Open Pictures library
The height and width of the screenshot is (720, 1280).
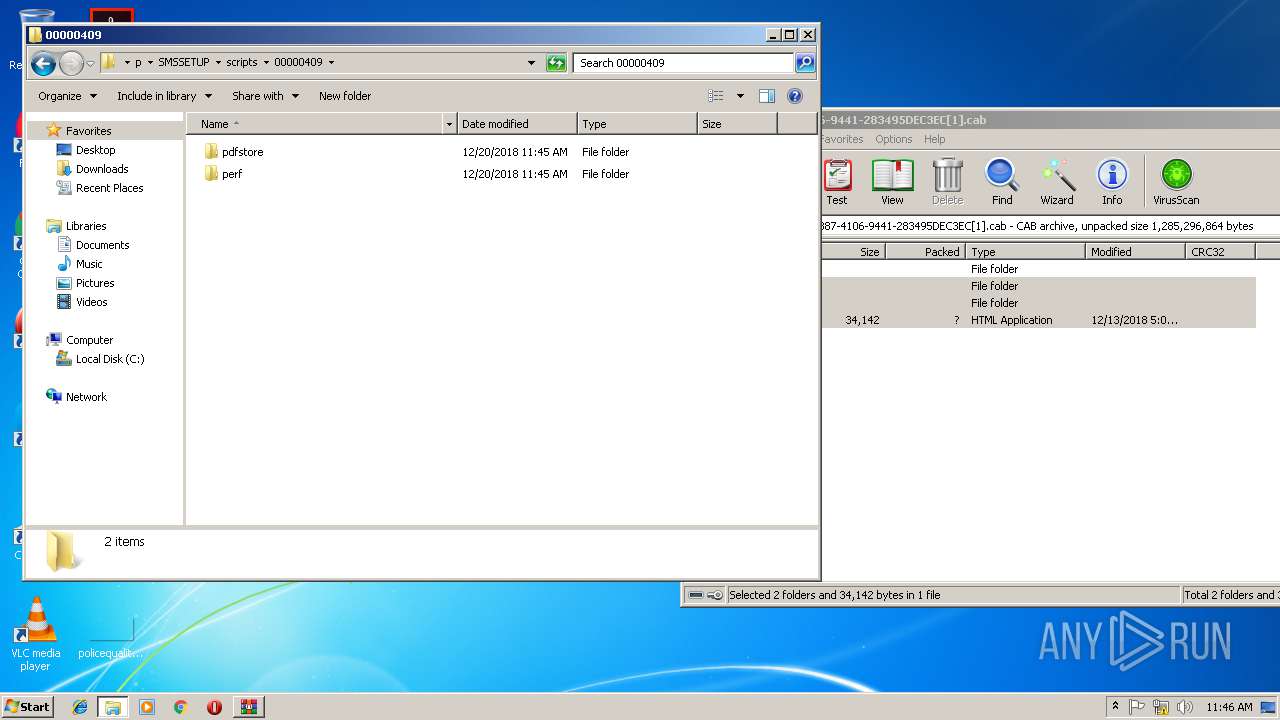(x=95, y=283)
